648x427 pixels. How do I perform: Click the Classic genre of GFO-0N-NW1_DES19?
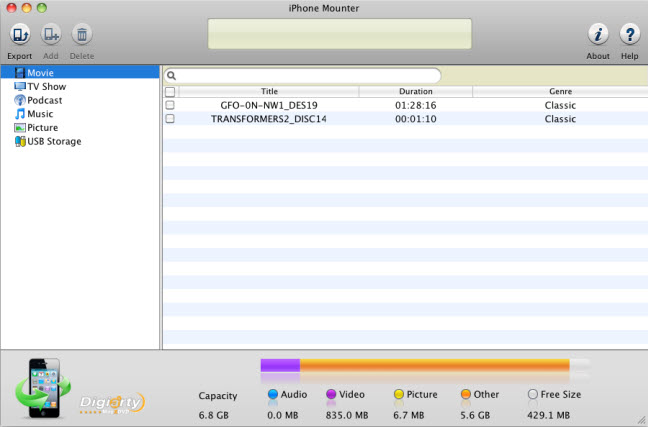tap(560, 105)
